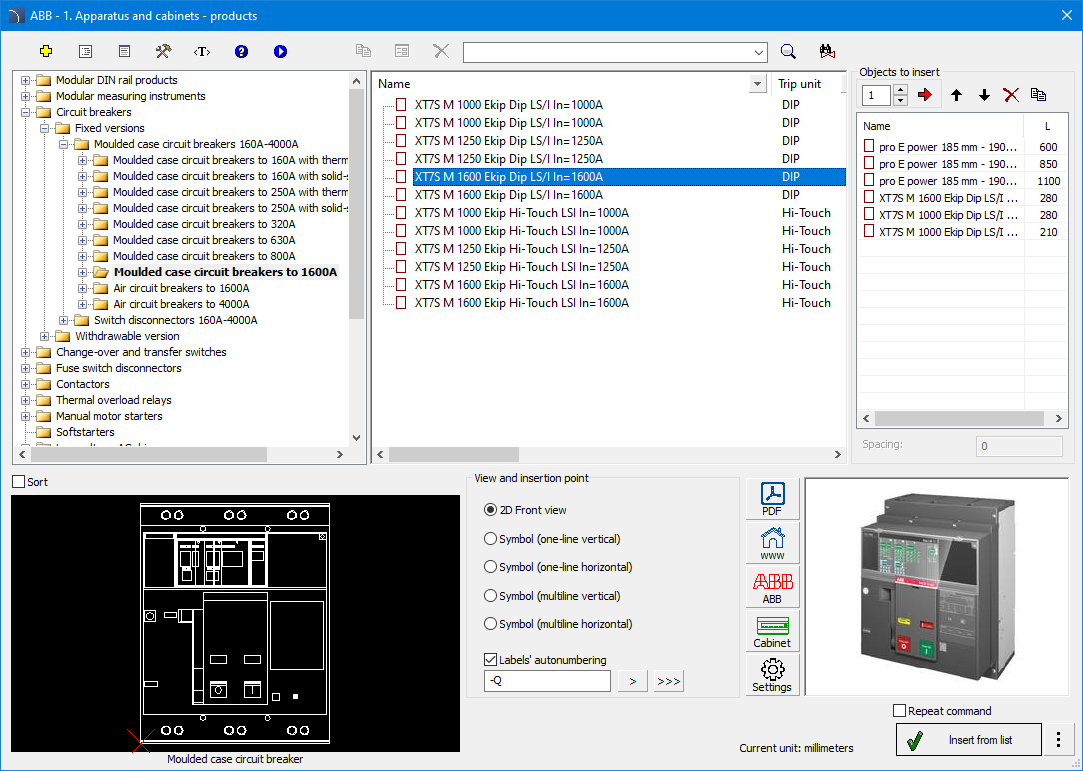Image resolution: width=1083 pixels, height=771 pixels.
Task: Select Symbol (one-line vertical) option
Action: click(553, 538)
